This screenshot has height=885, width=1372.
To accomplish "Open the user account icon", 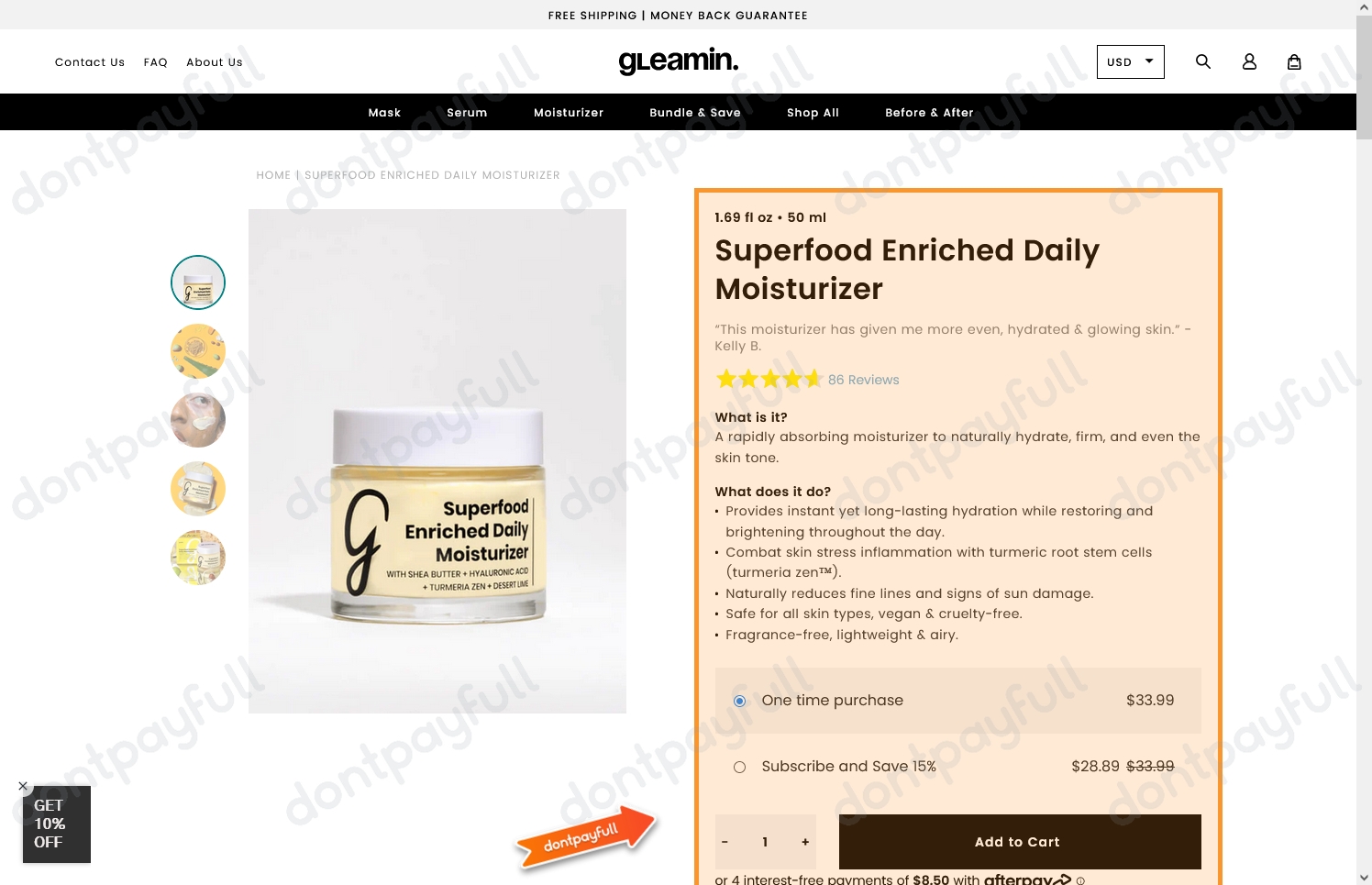I will coord(1249,61).
